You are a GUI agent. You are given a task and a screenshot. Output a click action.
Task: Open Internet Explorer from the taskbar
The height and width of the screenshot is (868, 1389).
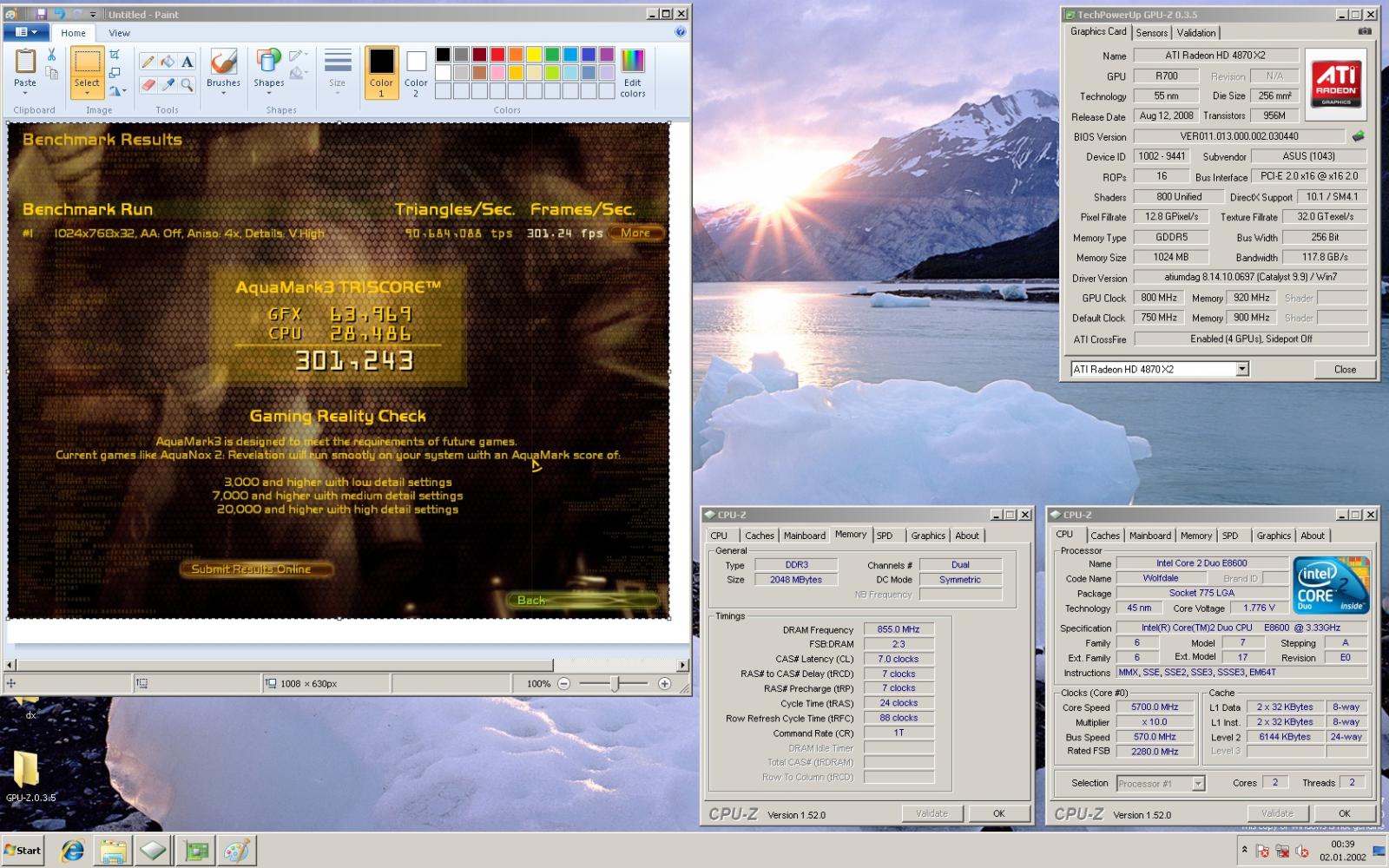tap(72, 852)
